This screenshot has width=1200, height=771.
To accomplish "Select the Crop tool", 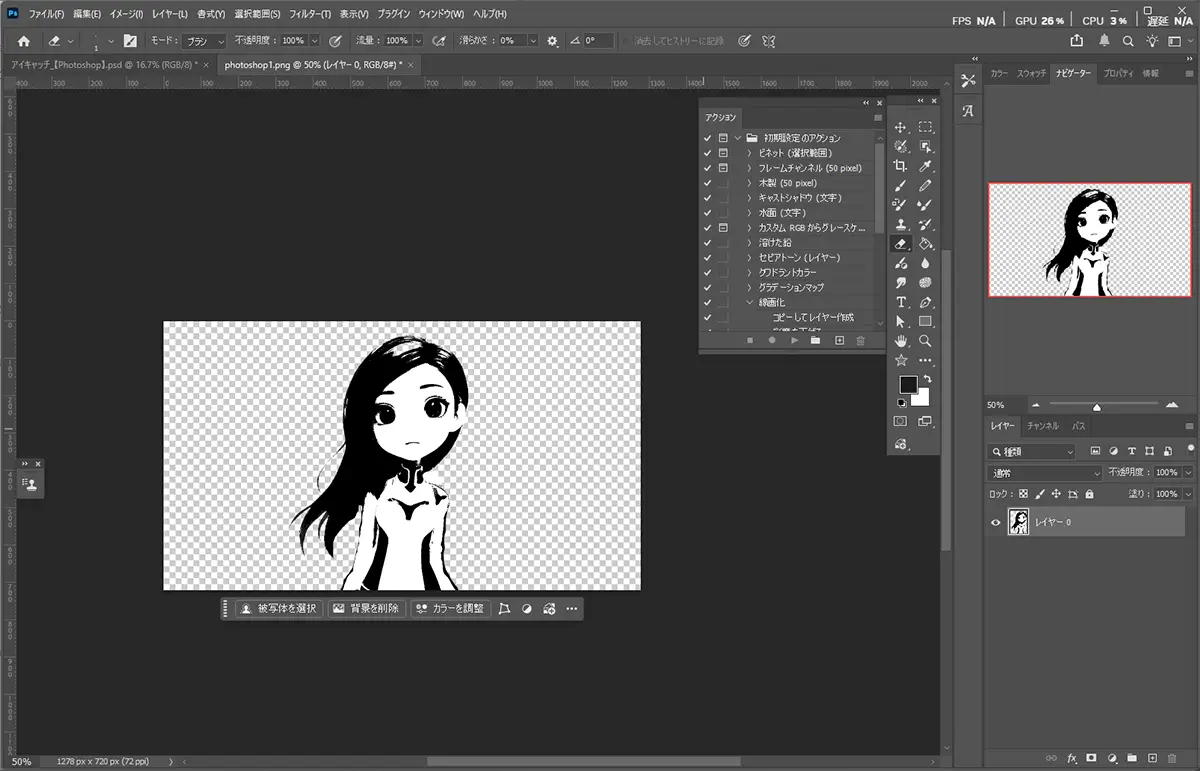I will pos(901,166).
